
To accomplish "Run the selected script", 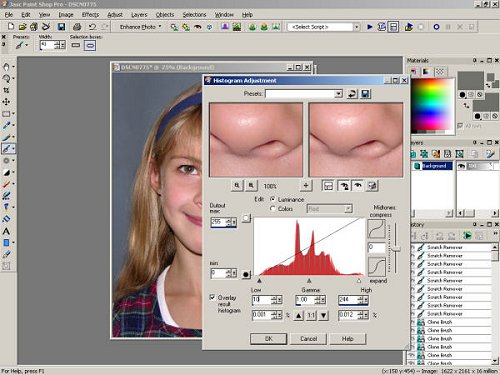I will click(370, 27).
